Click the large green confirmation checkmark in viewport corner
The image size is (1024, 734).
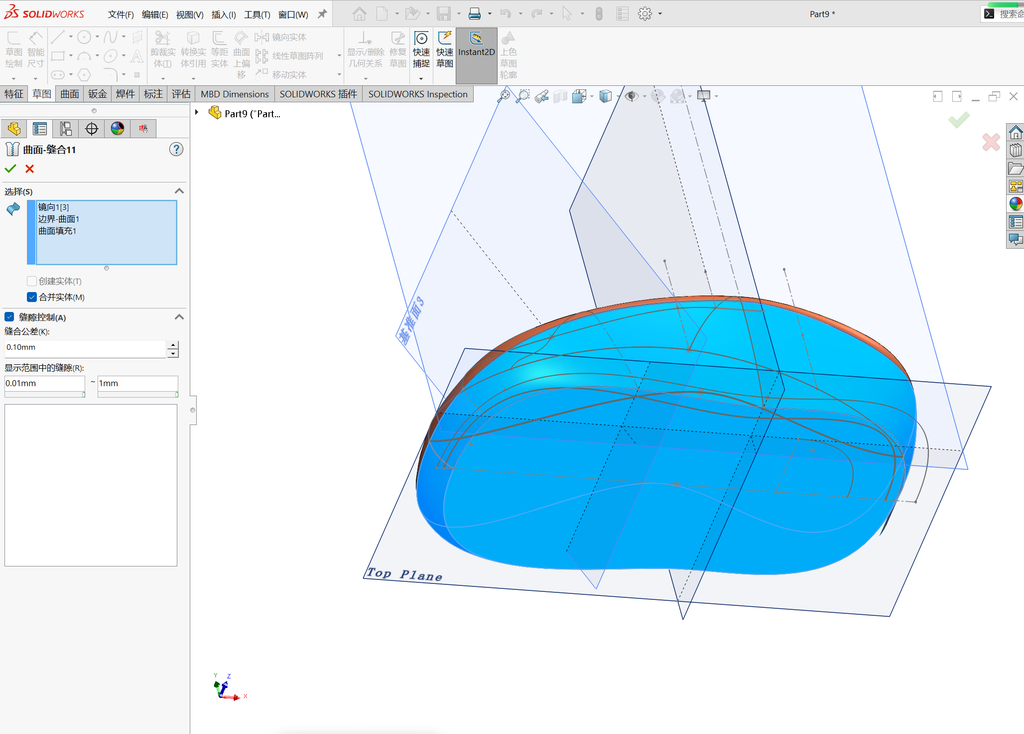pyautogui.click(x=959, y=120)
